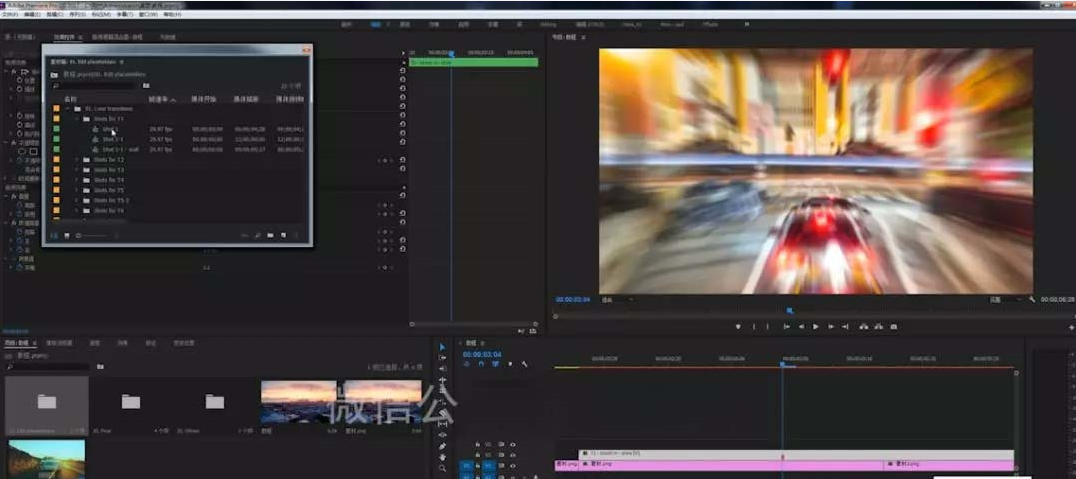1076x479 pixels.
Task: Click New Item icon in floating bin window
Action: (283, 235)
